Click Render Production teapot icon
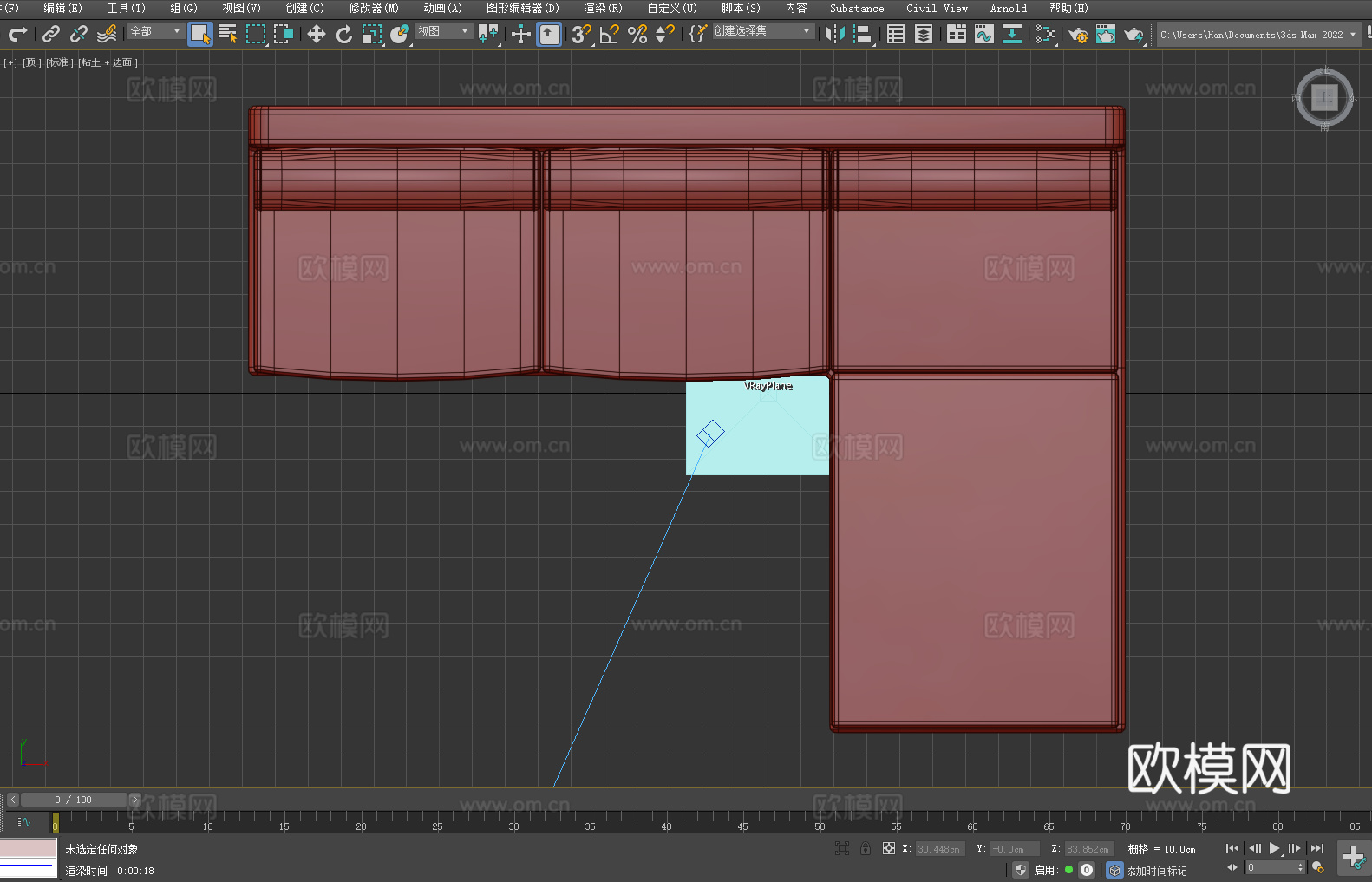This screenshot has width=1372, height=882. pos(1134,34)
